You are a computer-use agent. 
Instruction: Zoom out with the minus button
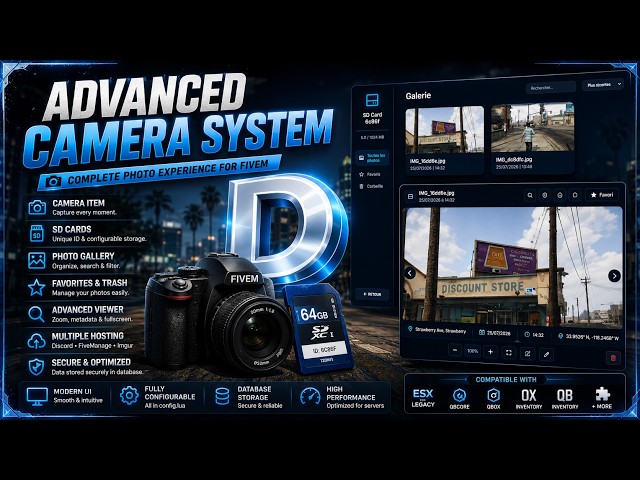pos(455,351)
